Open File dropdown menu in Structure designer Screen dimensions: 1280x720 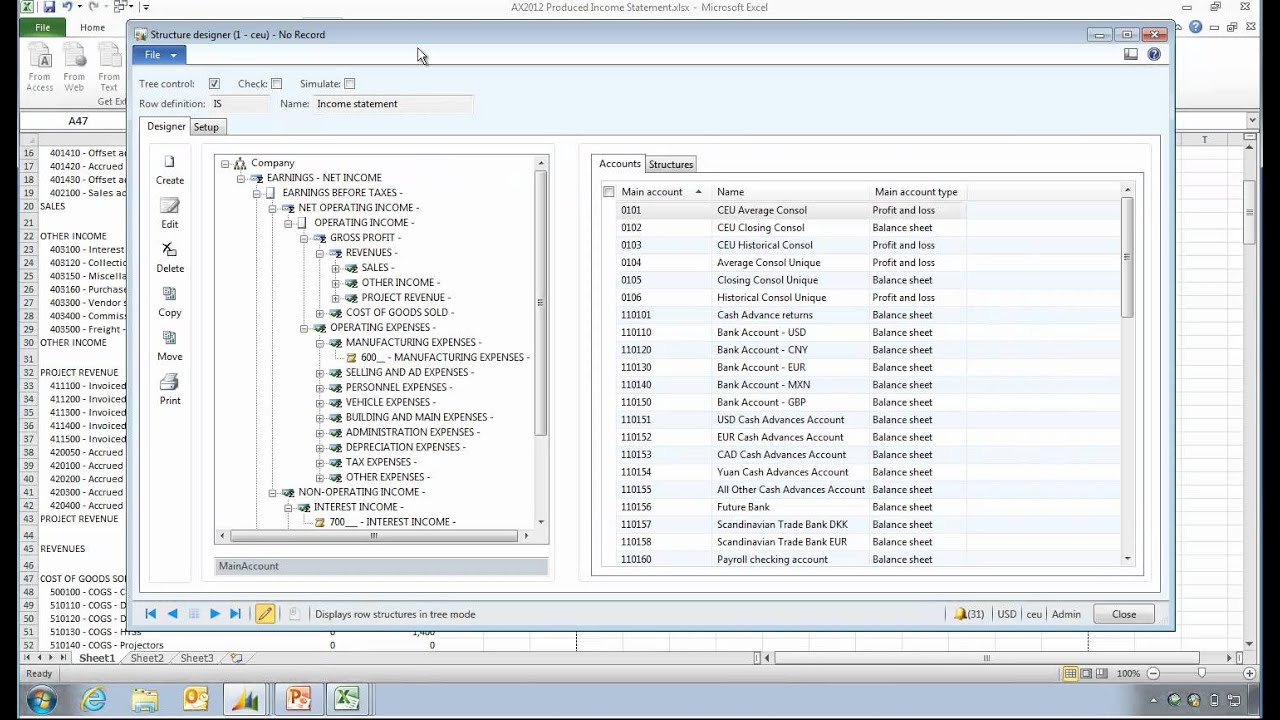click(160, 55)
